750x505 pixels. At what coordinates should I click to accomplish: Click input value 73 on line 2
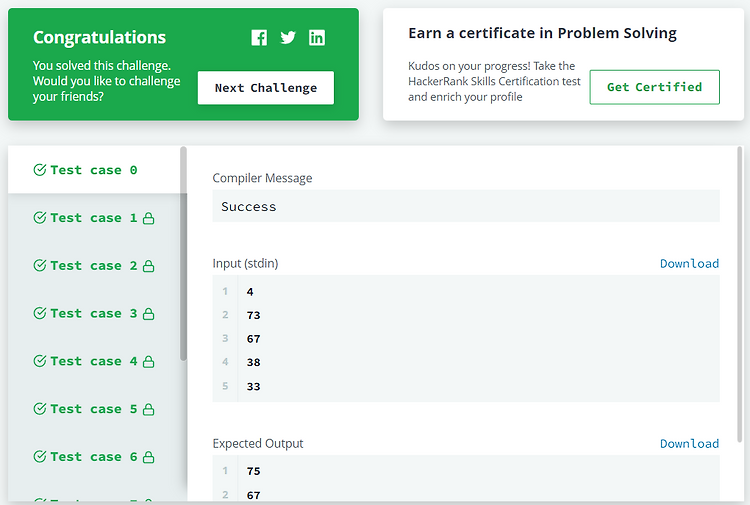point(254,315)
